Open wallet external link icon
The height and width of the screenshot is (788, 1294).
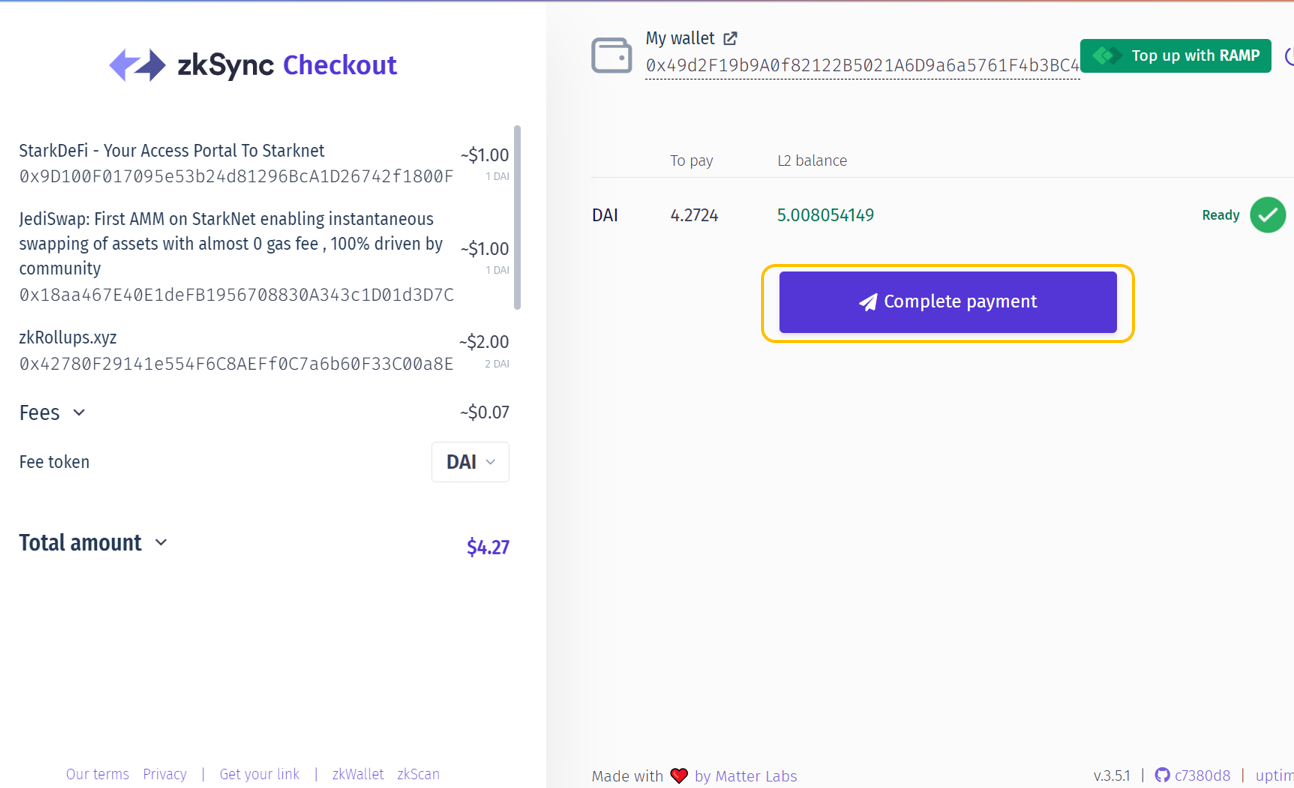click(x=730, y=38)
